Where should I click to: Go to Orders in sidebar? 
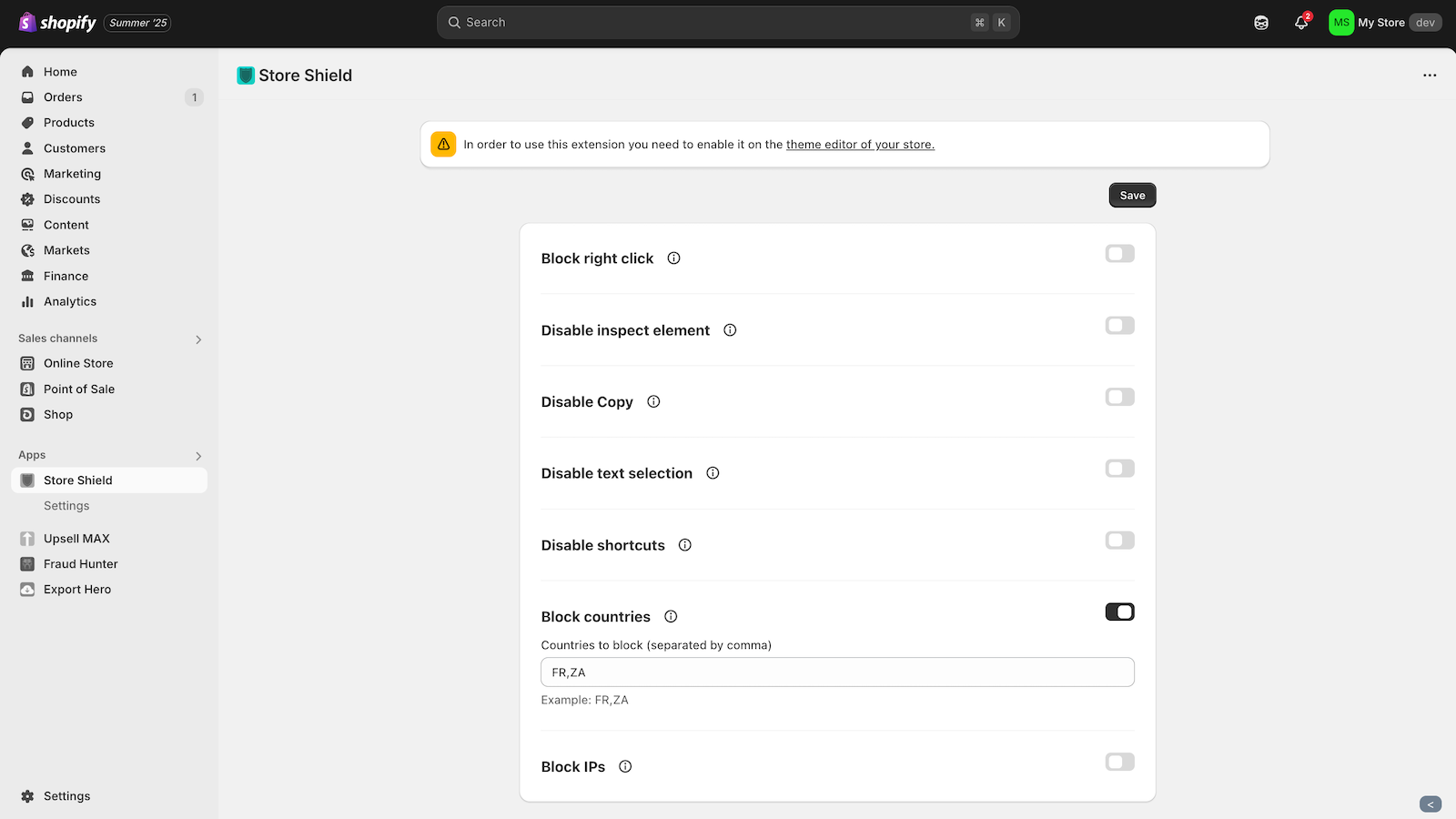coord(63,97)
